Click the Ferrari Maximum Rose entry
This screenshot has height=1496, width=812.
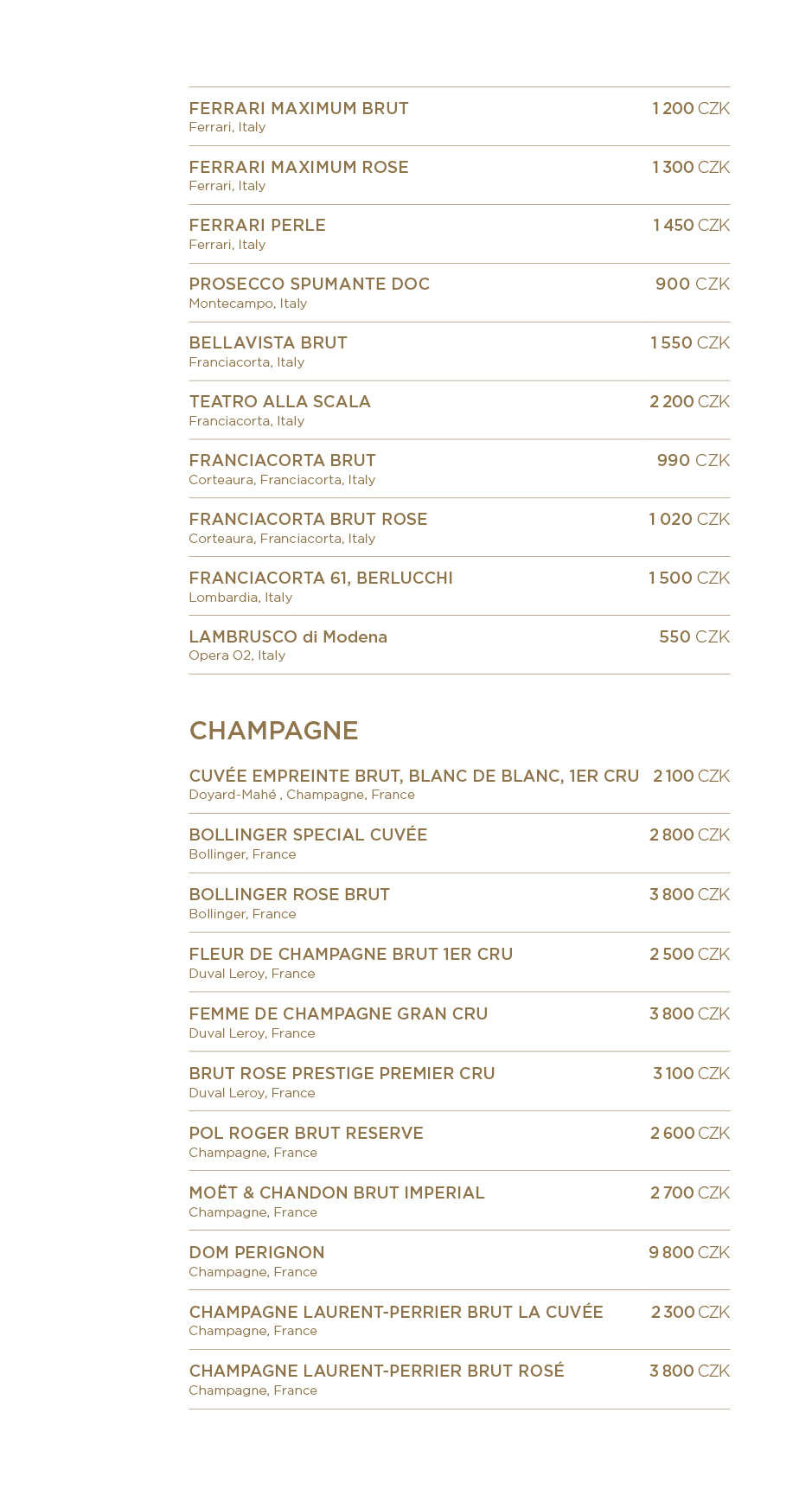tap(459, 176)
